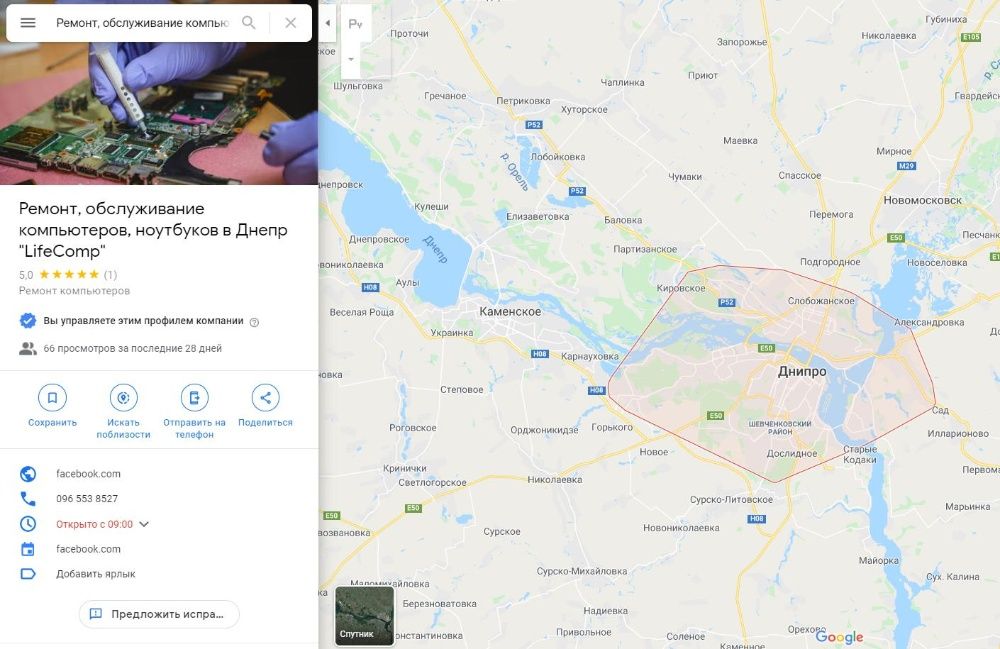Click the business motherboard photo
Image resolution: width=1000 pixels, height=649 pixels.
(159, 113)
